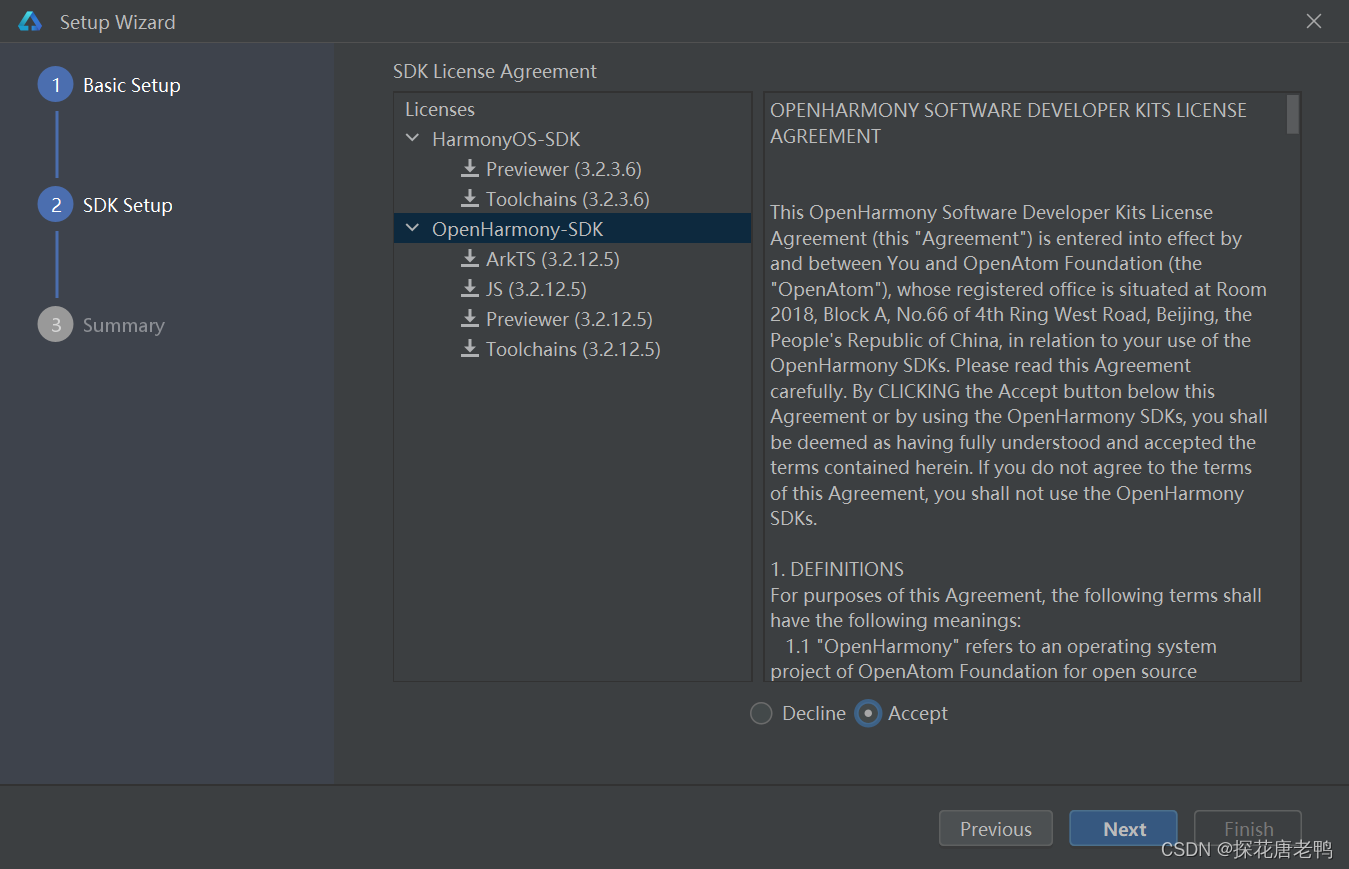Screen dimensions: 1349x869
Task: Select the Accept radio button
Action: [x=868, y=713]
